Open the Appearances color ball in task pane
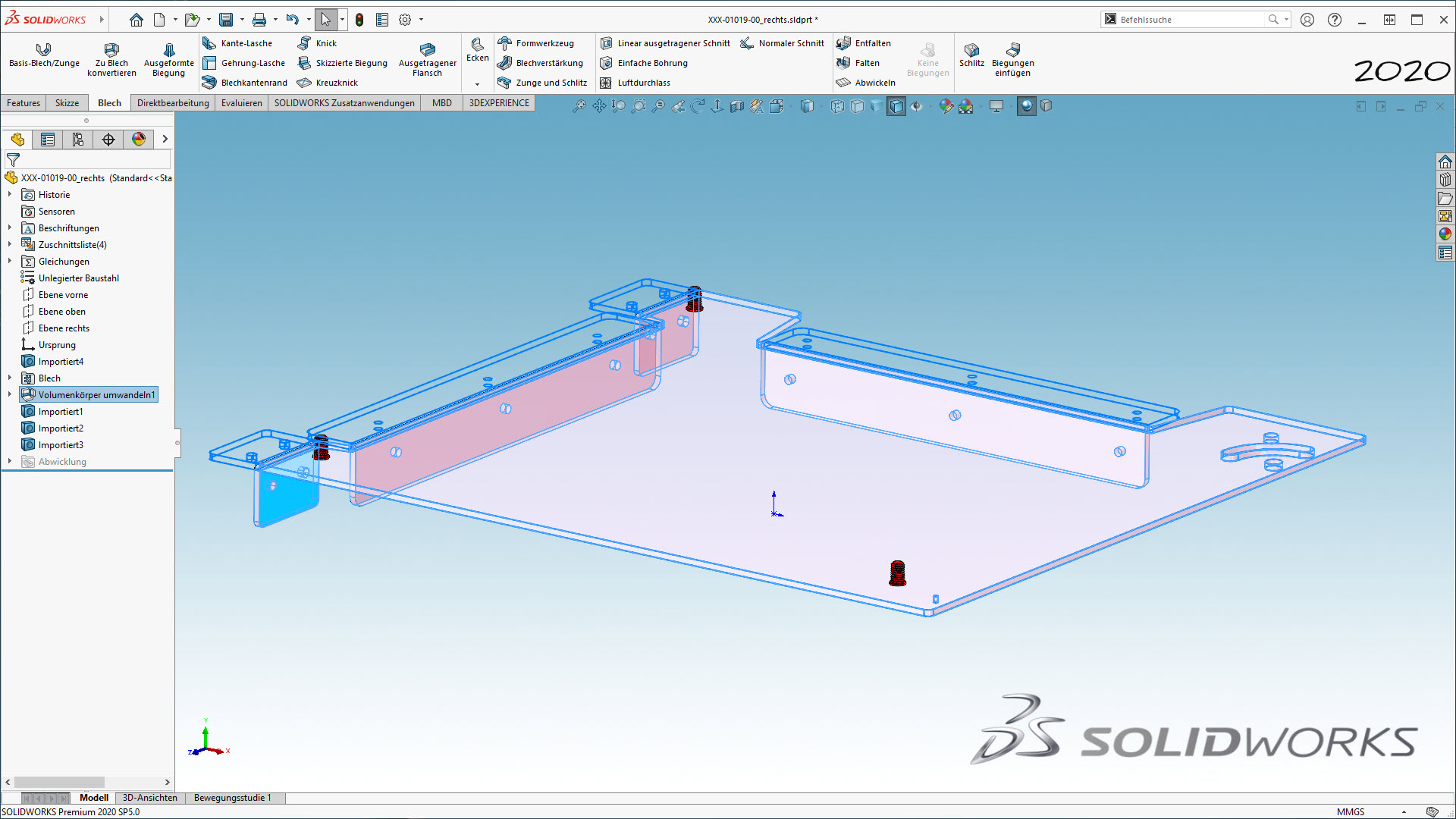 point(1445,234)
